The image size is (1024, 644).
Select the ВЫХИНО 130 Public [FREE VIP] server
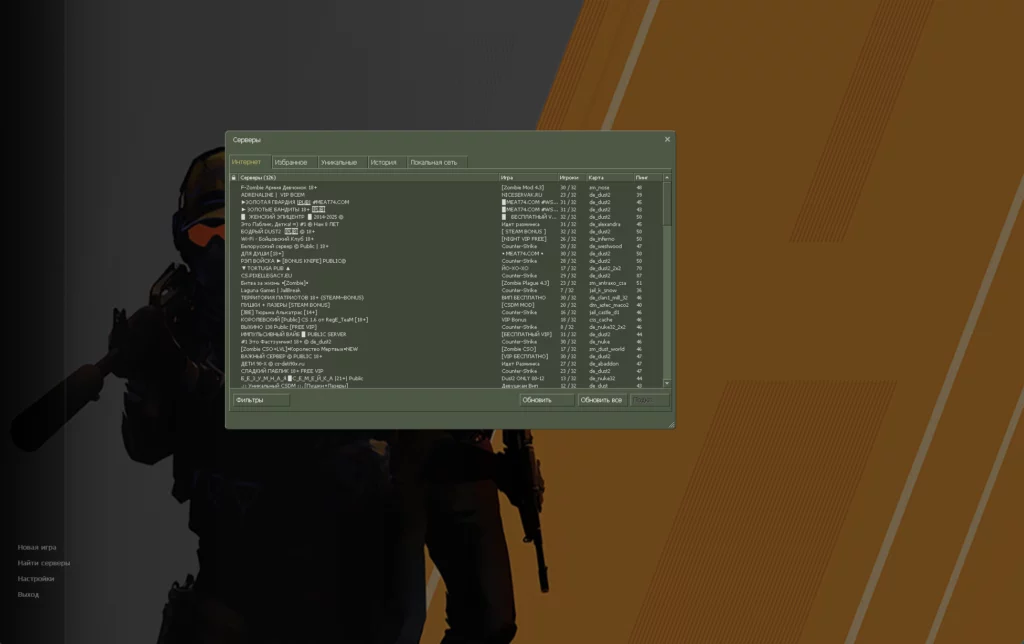pyautogui.click(x=446, y=327)
